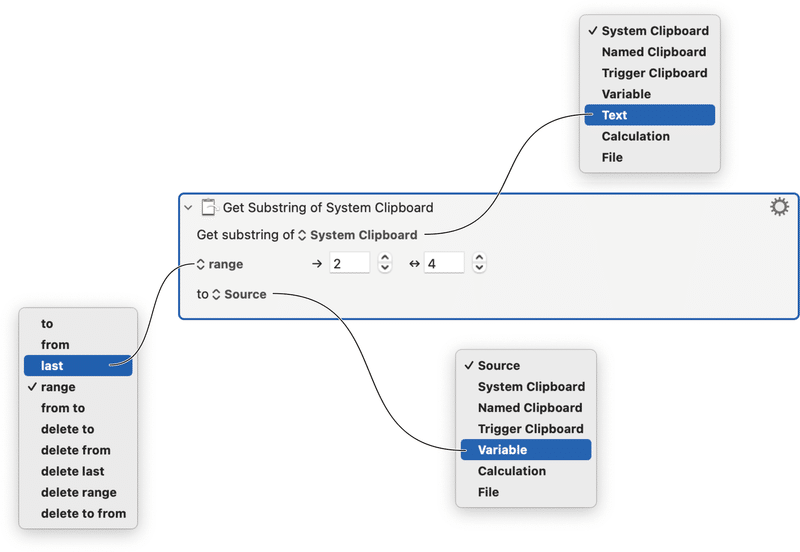Increment the start index stepper up arrow

pos(385,258)
